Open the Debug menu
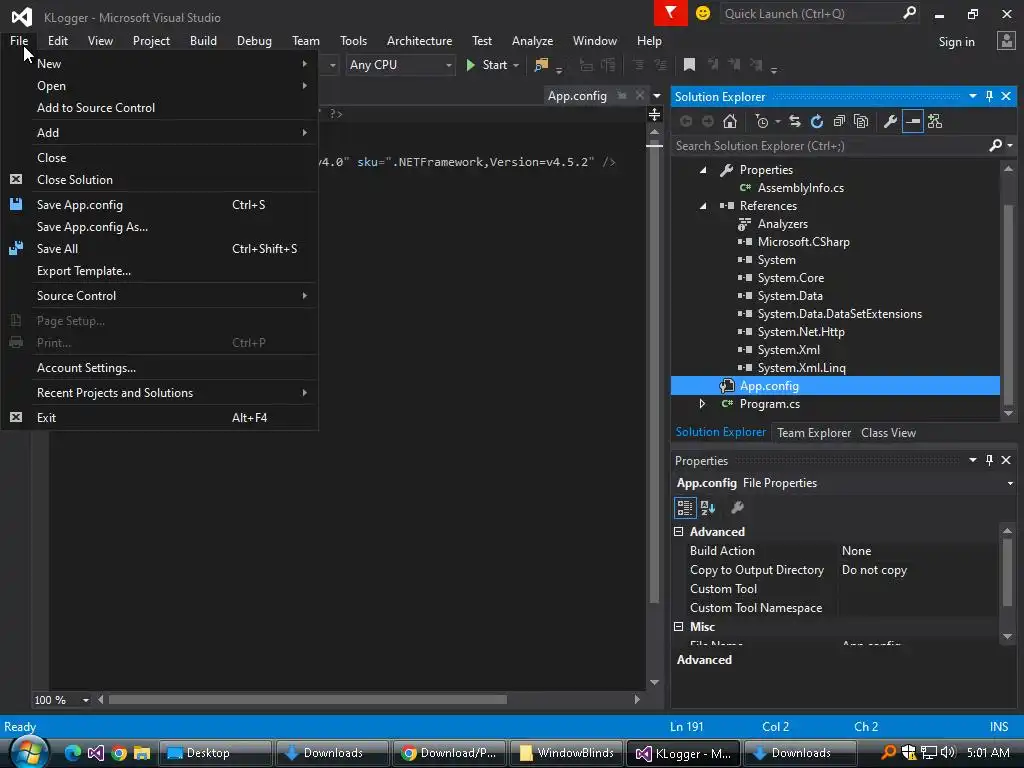Image resolution: width=1024 pixels, height=768 pixels. tap(254, 40)
